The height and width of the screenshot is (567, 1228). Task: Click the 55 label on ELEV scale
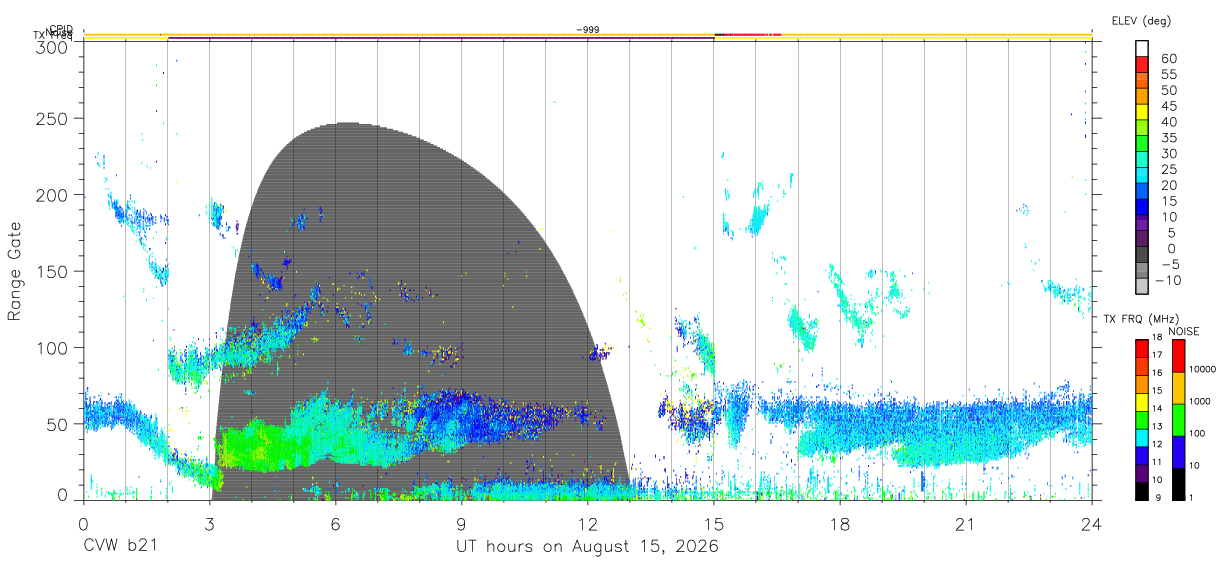pyautogui.click(x=1168, y=74)
